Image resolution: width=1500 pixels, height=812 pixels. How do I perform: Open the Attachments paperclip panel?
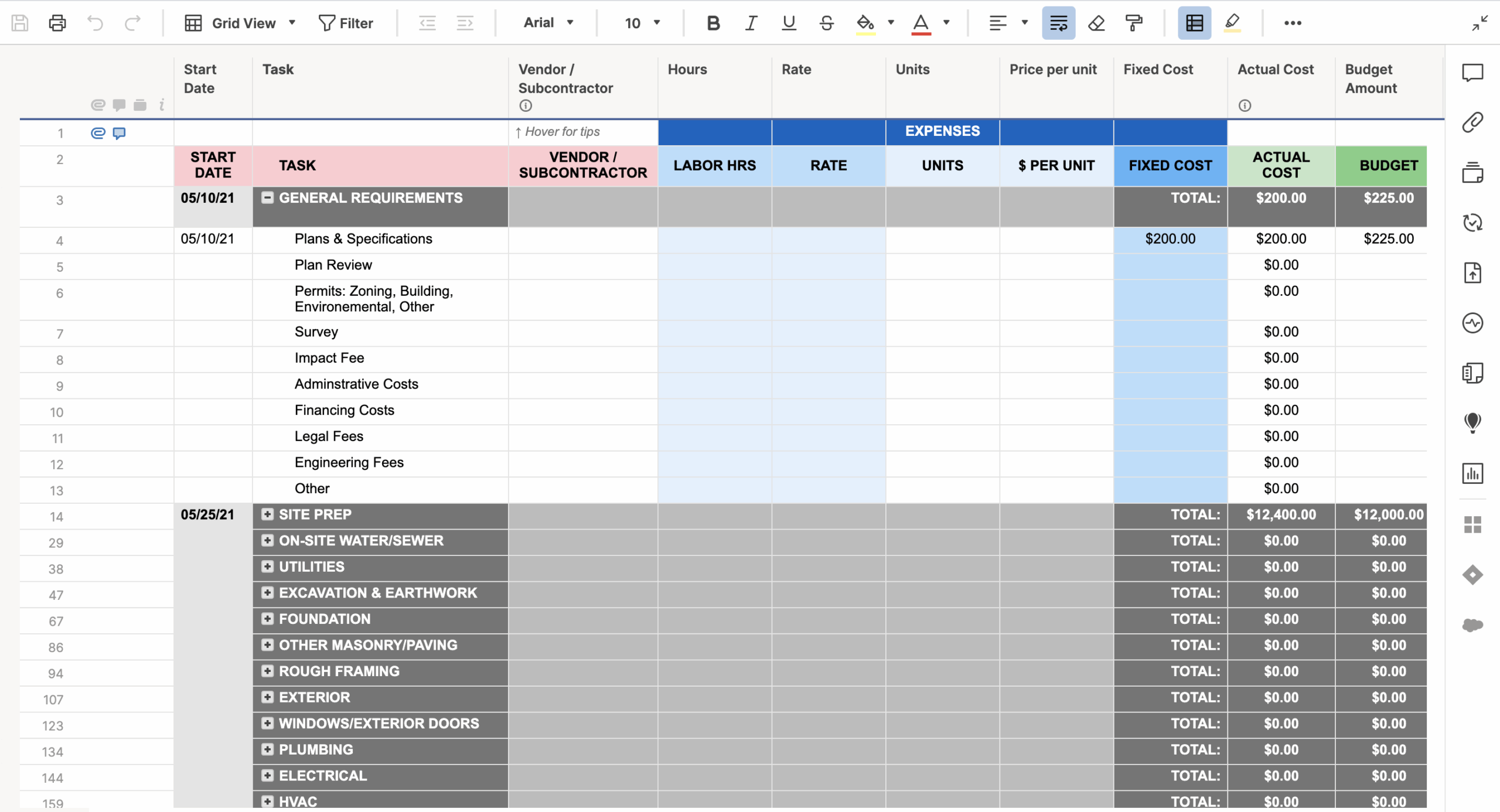tap(1474, 121)
